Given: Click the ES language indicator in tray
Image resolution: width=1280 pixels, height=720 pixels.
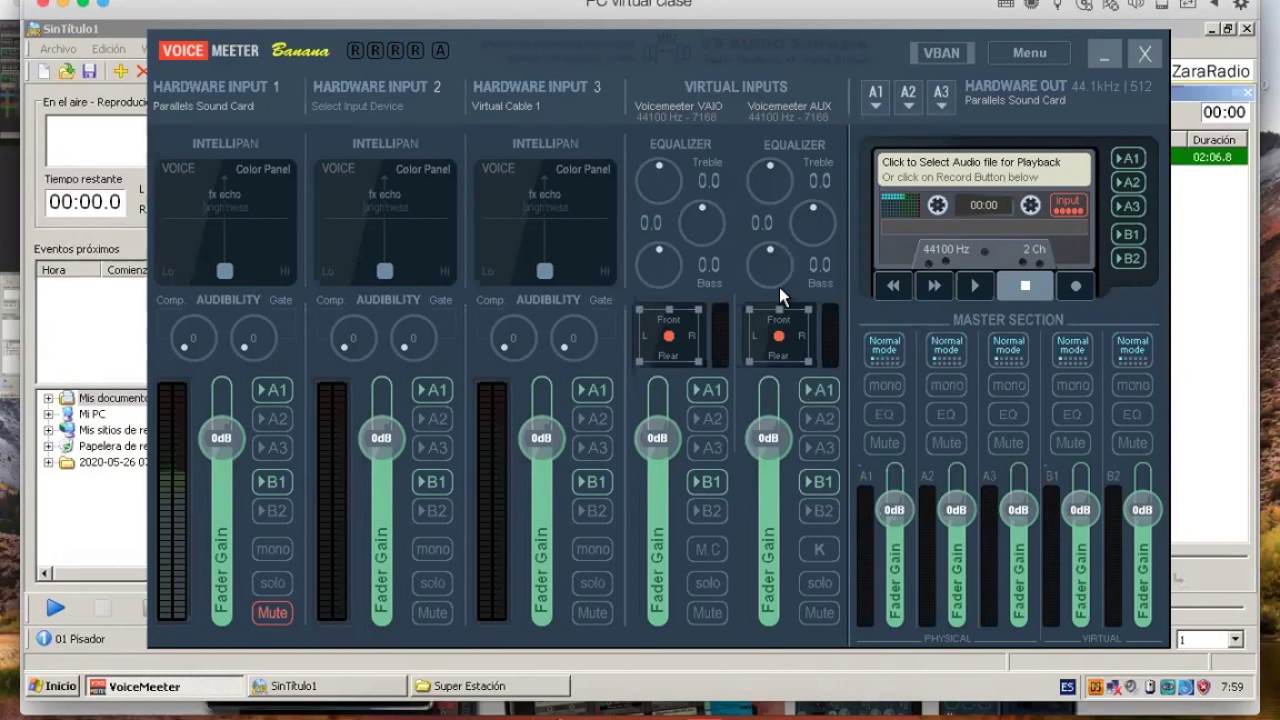Looking at the screenshot, I should 1068,687.
